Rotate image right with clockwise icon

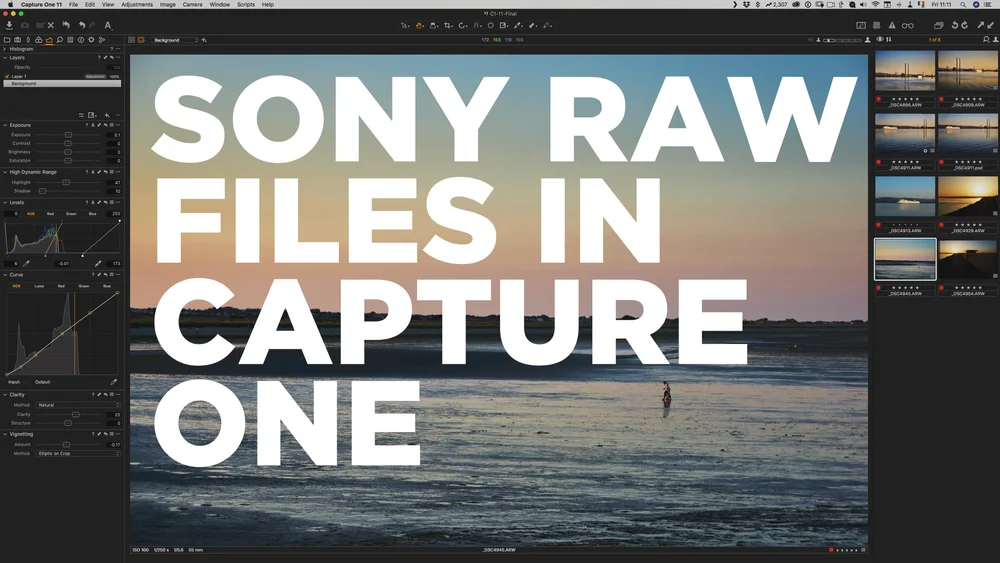[x=965, y=26]
